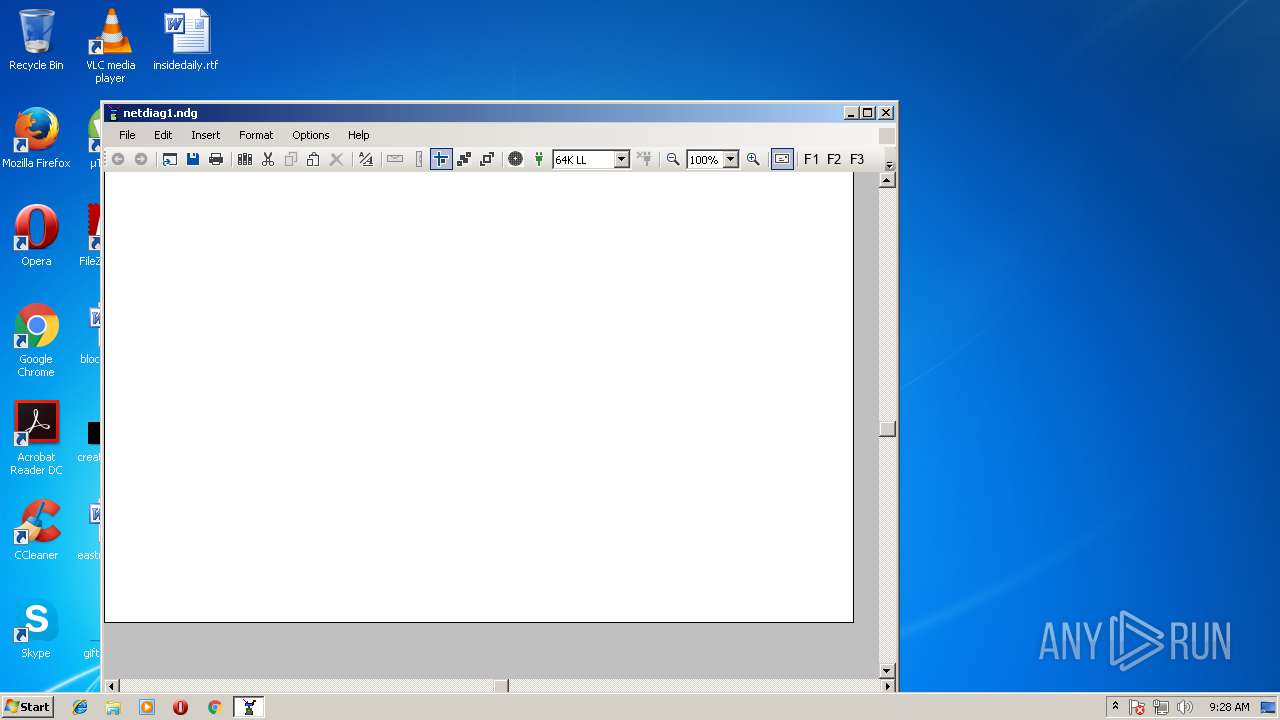Image resolution: width=1280 pixels, height=720 pixels.
Task: Click the horizontal label box icon
Action: pos(395,159)
